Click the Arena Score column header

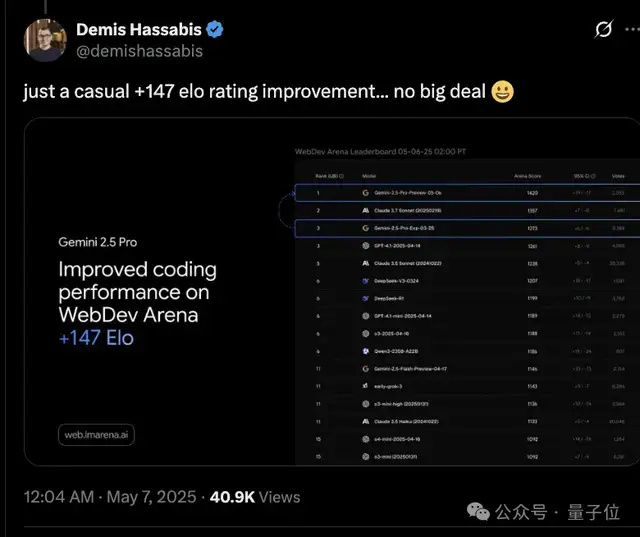pos(527,176)
